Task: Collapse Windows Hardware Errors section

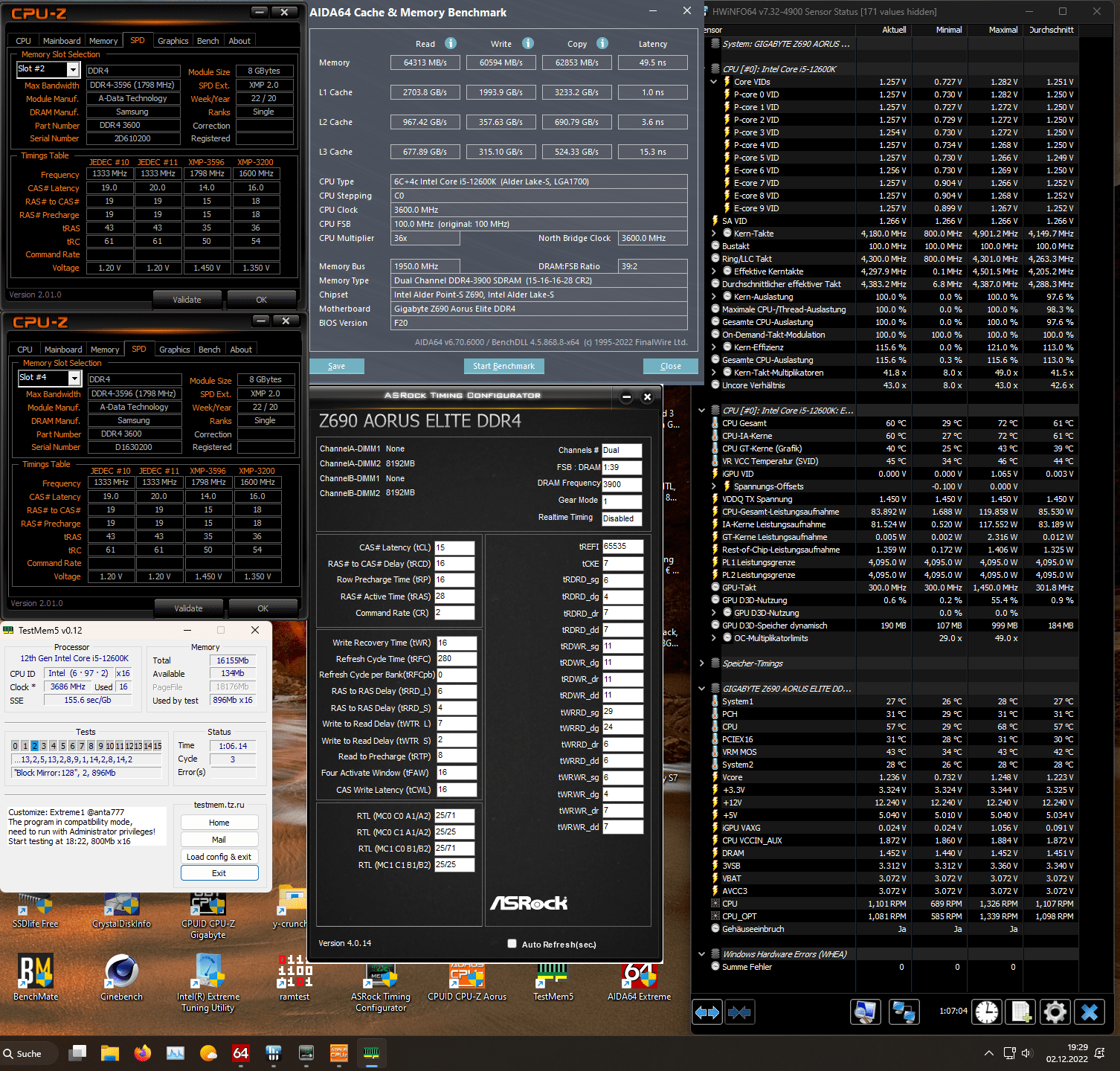Action: [x=701, y=954]
